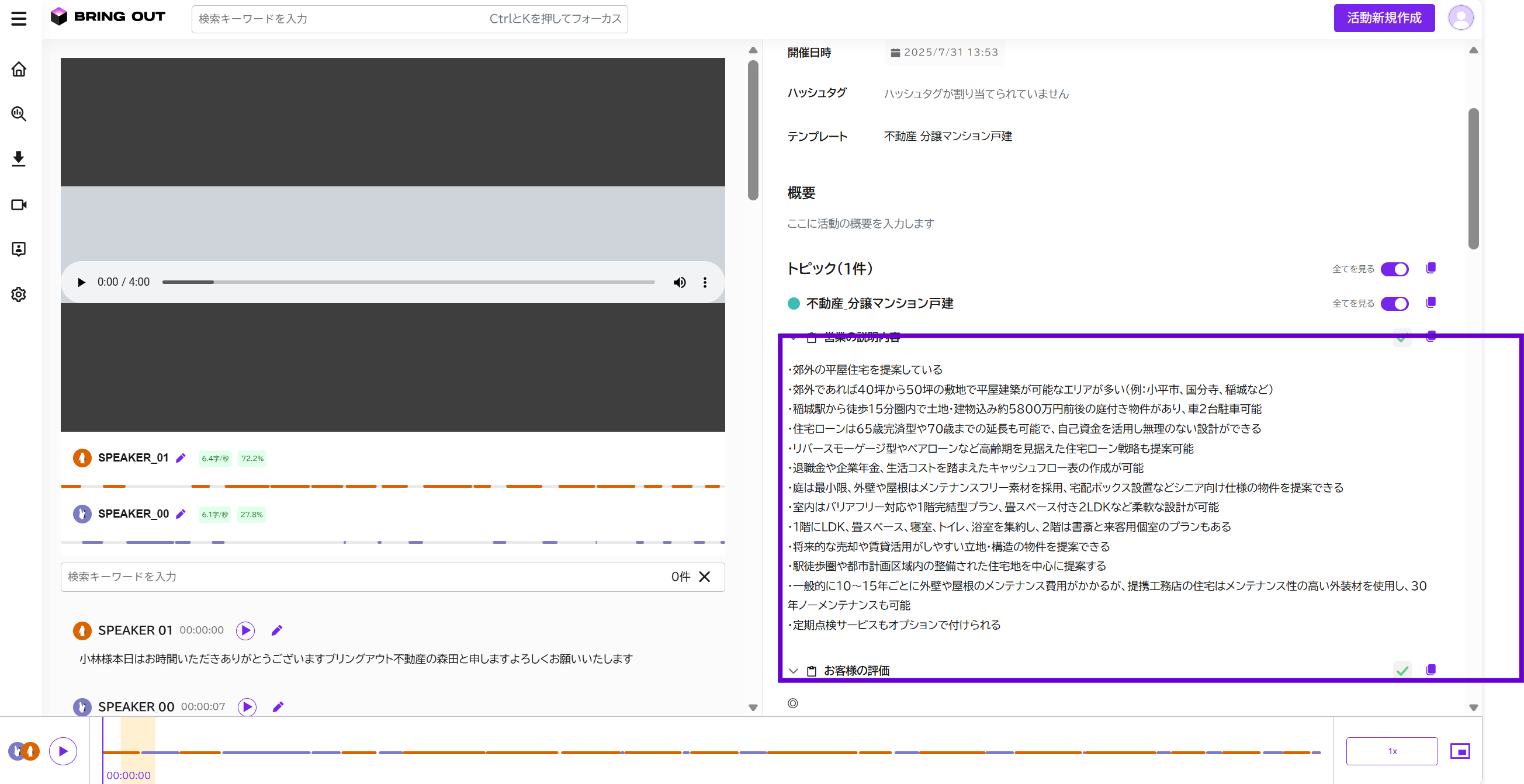Image resolution: width=1524 pixels, height=784 pixels.
Task: Toggle 全てを見る for 不動産_分譲マンション戸建
Action: coord(1394,303)
